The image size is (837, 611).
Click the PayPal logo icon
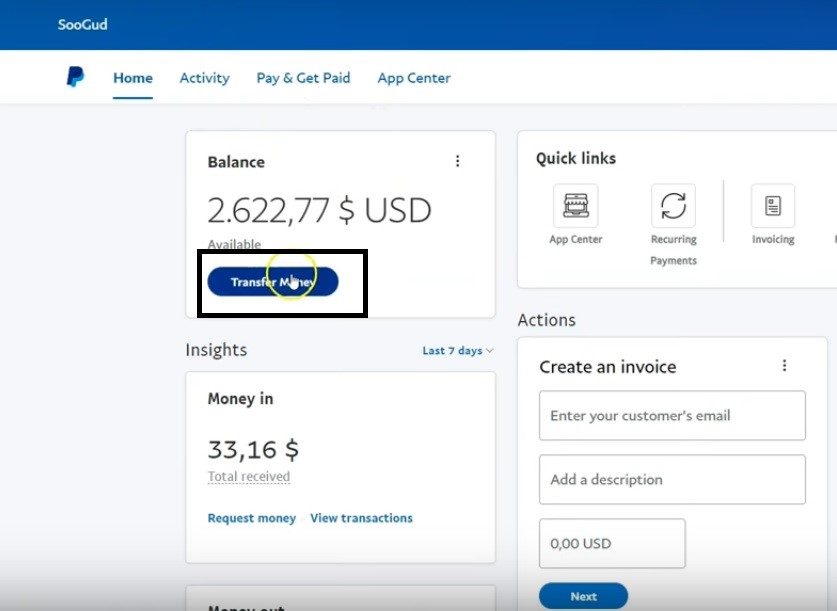tap(75, 77)
